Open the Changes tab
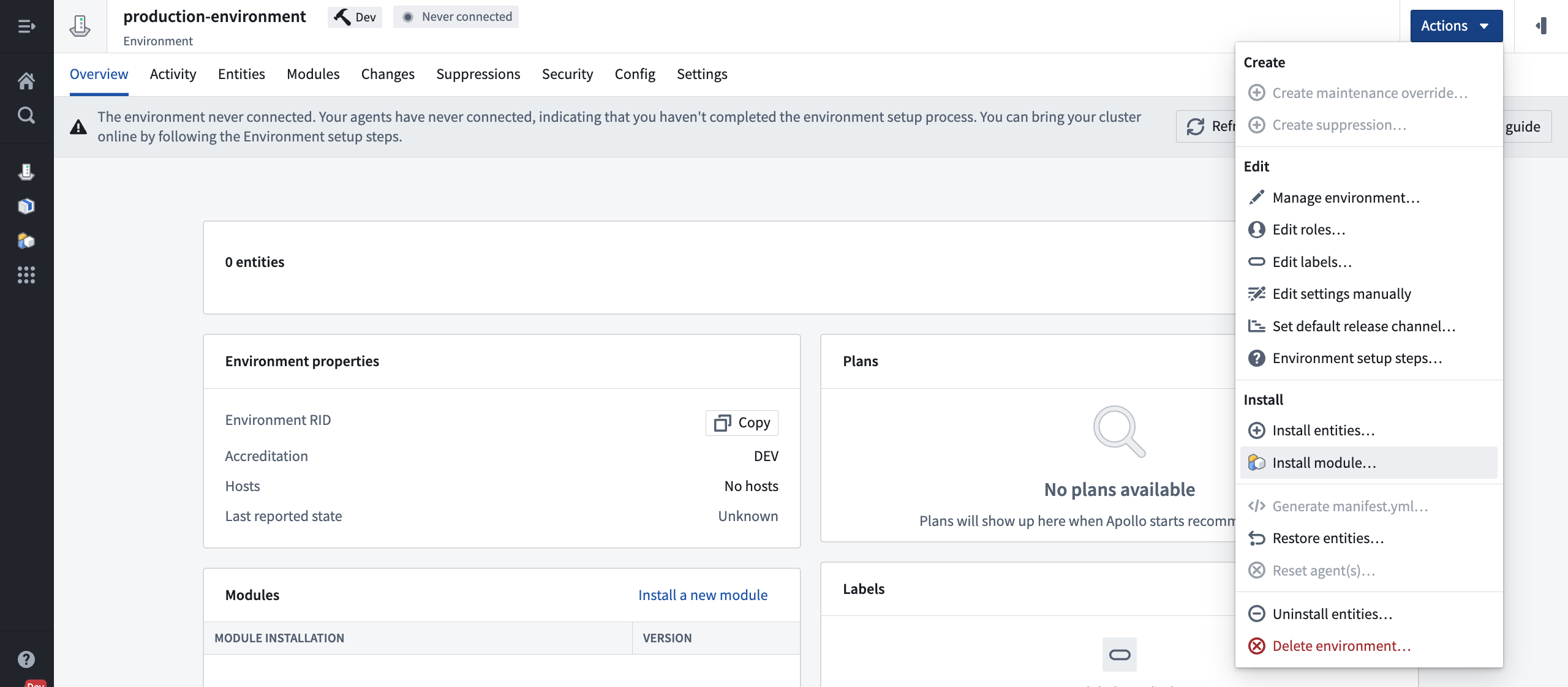 pos(388,74)
